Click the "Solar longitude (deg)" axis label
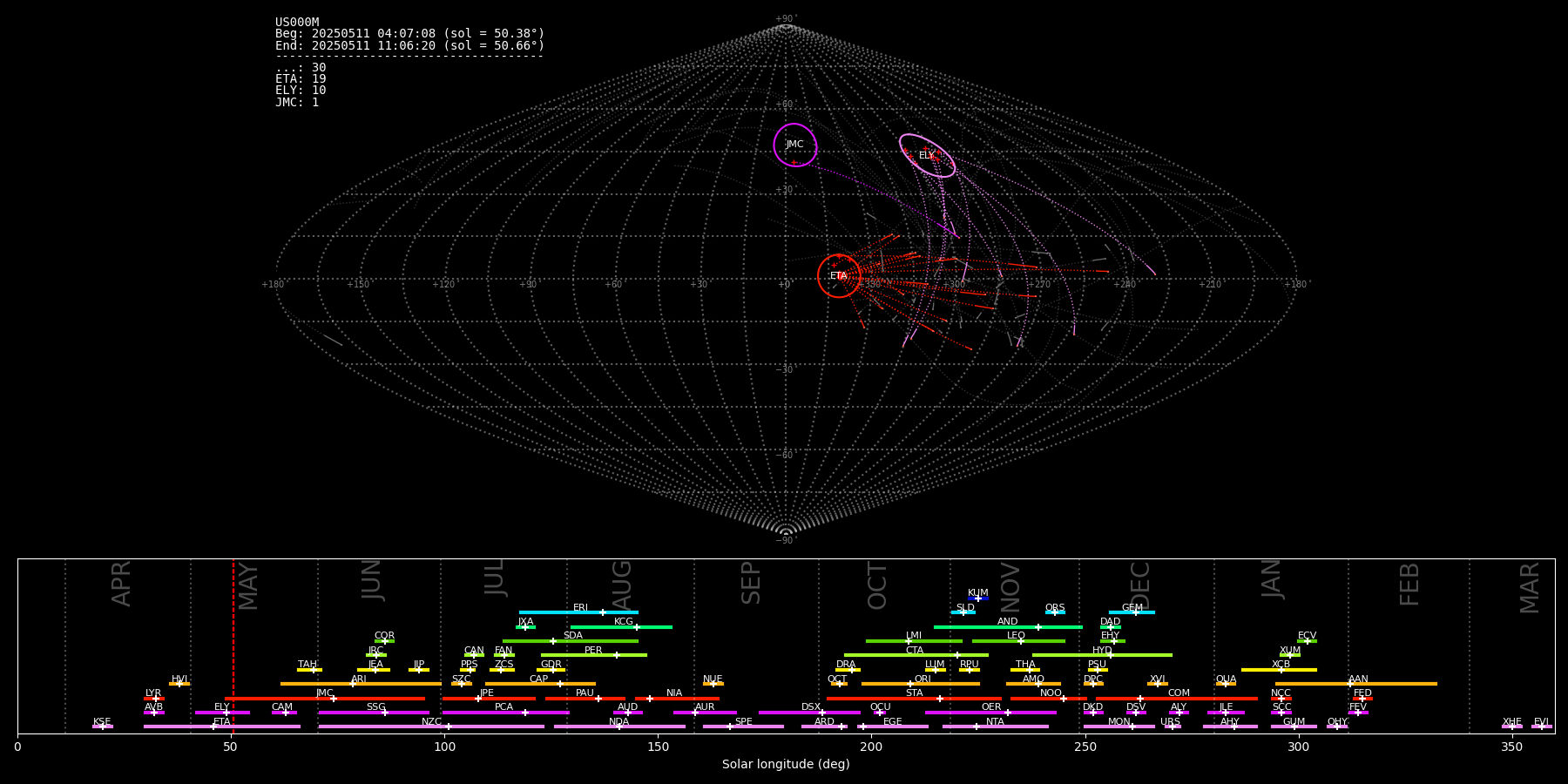1568x784 pixels. pos(786,765)
